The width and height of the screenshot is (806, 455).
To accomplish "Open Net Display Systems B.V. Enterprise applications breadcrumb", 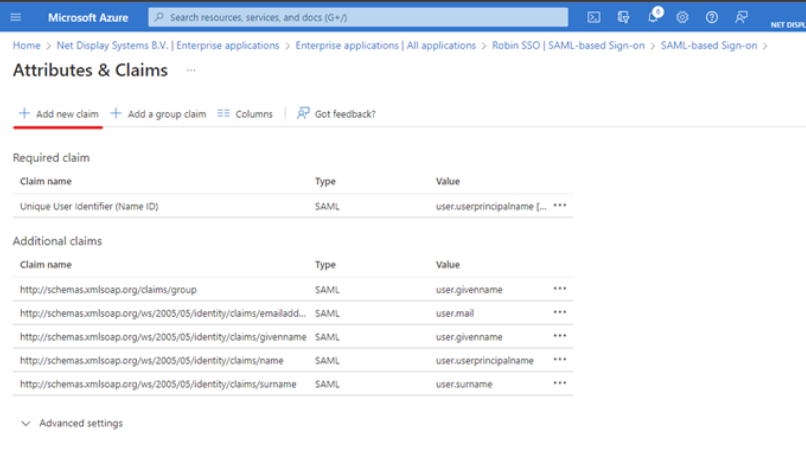I will [168, 46].
